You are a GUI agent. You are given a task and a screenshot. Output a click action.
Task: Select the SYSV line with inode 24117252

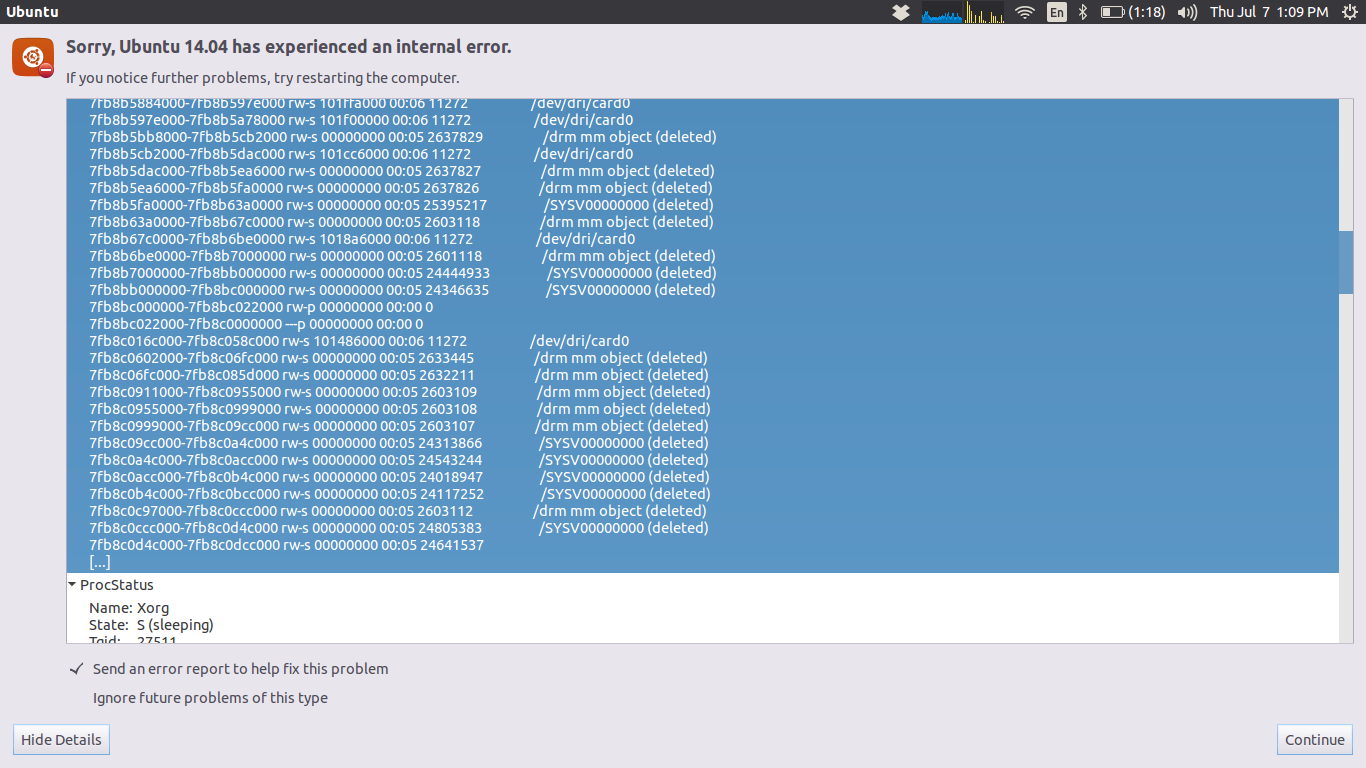tap(400, 494)
